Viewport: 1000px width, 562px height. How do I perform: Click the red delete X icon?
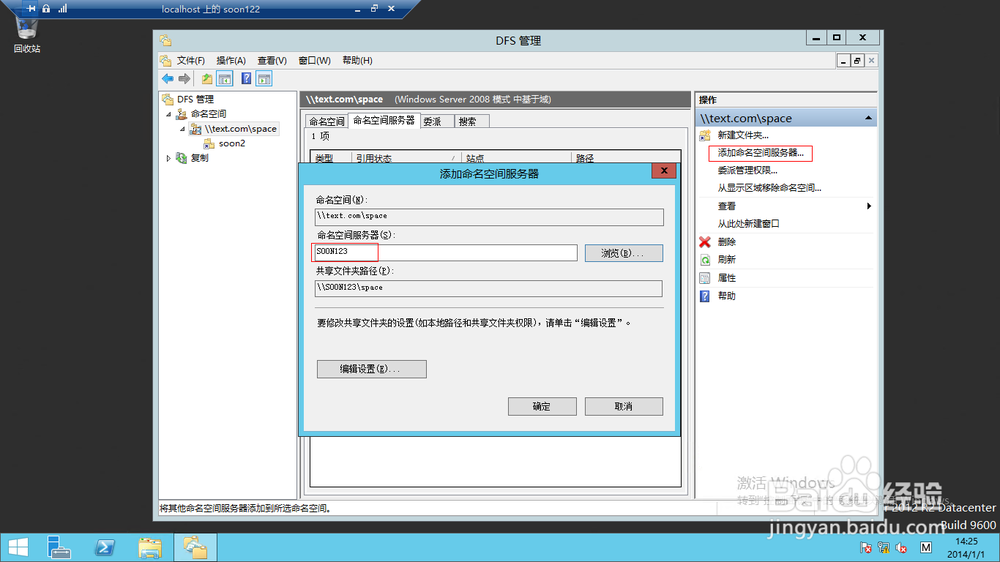click(705, 242)
